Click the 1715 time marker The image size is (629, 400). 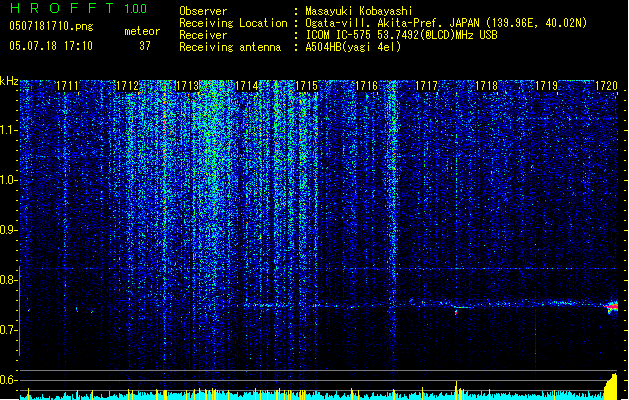306,86
